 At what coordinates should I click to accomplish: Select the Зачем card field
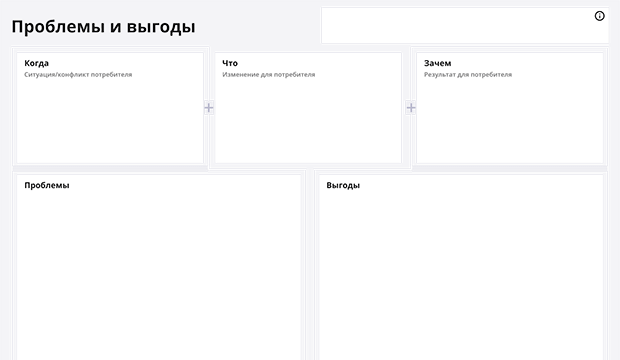[510, 108]
